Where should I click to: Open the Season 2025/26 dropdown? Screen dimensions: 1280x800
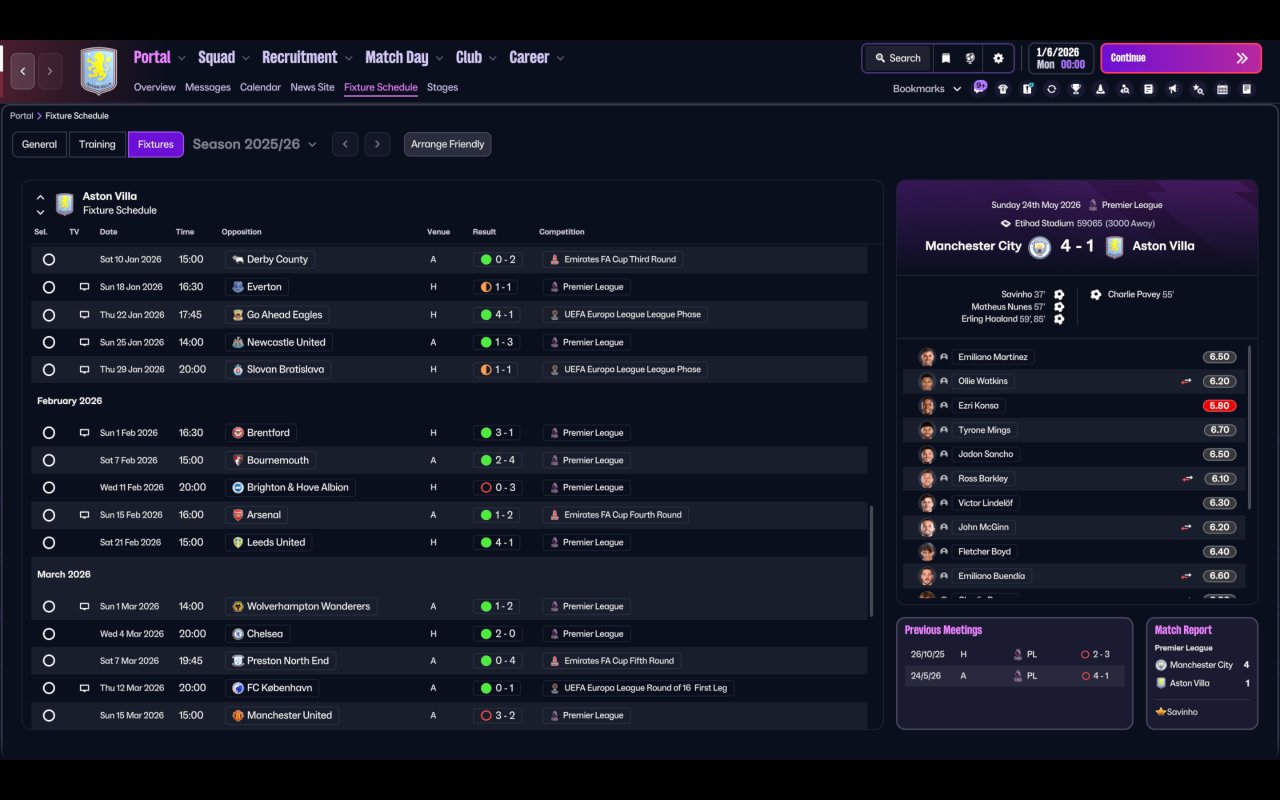click(x=254, y=144)
